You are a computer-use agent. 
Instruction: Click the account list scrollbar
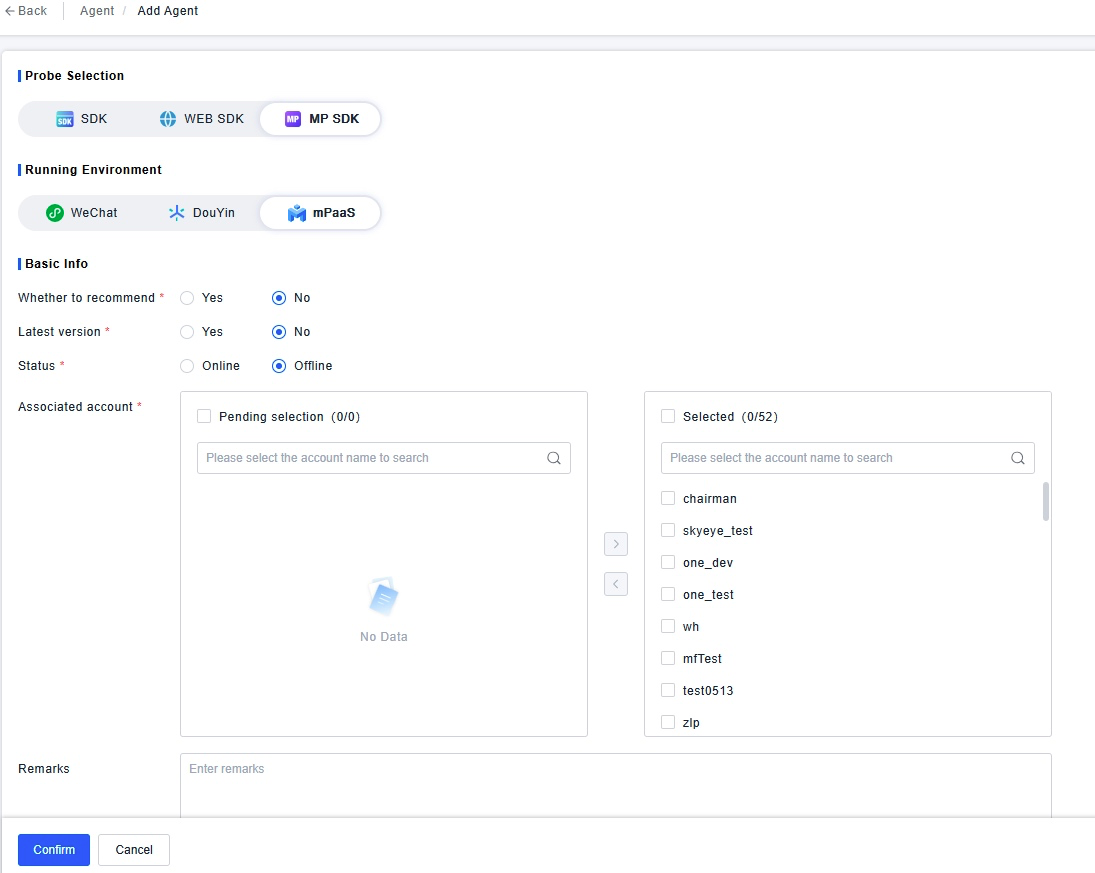tap(1046, 502)
